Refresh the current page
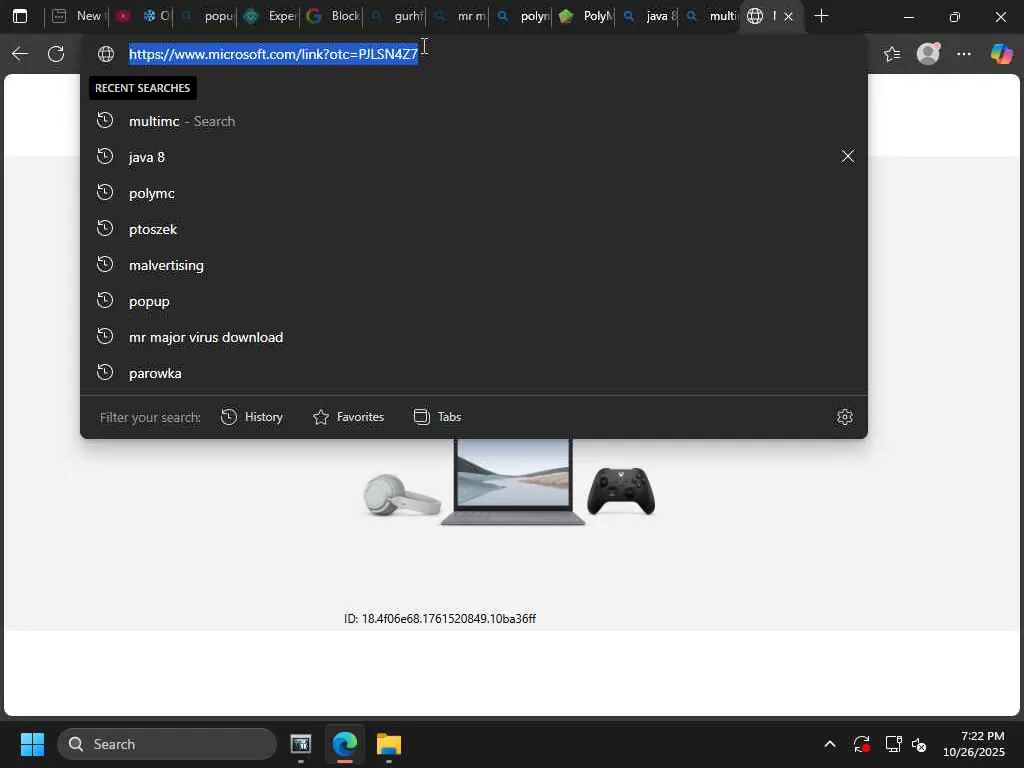 click(56, 54)
